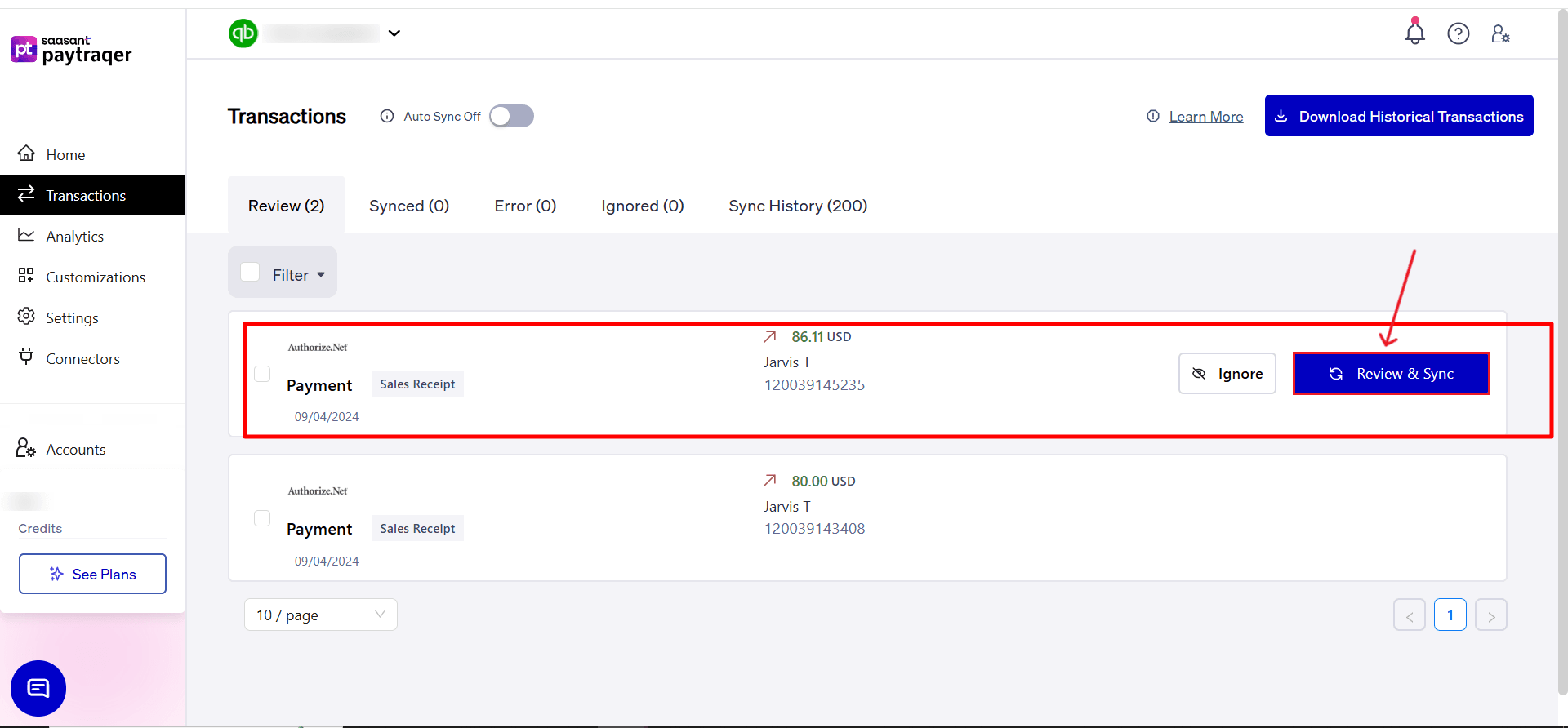Go to next page arrow

point(1491,615)
